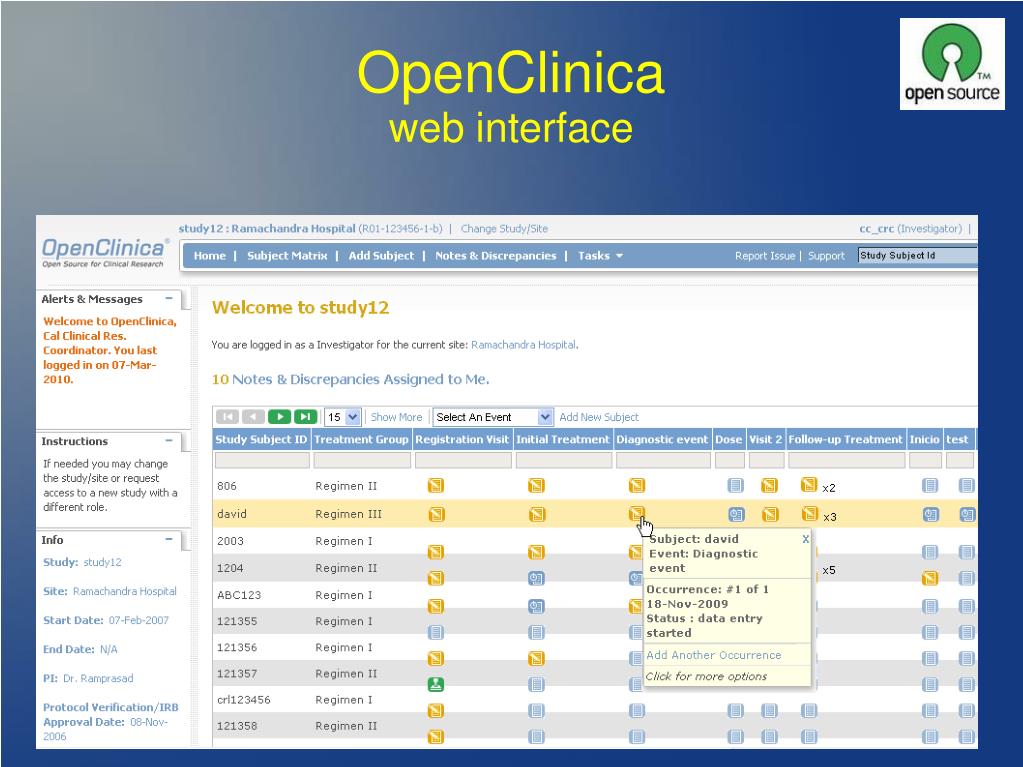Click filter field under Study Subject ID column
This screenshot has height=767, width=1023.
coord(262,460)
